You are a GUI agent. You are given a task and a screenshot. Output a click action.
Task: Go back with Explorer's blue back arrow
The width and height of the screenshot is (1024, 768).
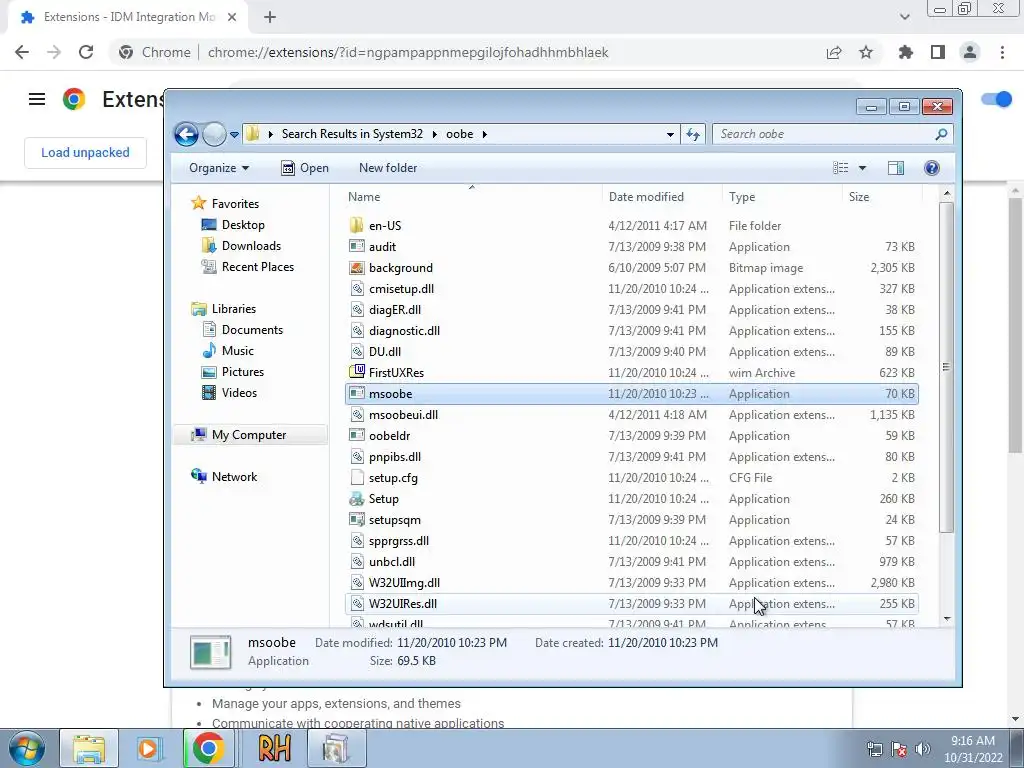click(x=187, y=135)
